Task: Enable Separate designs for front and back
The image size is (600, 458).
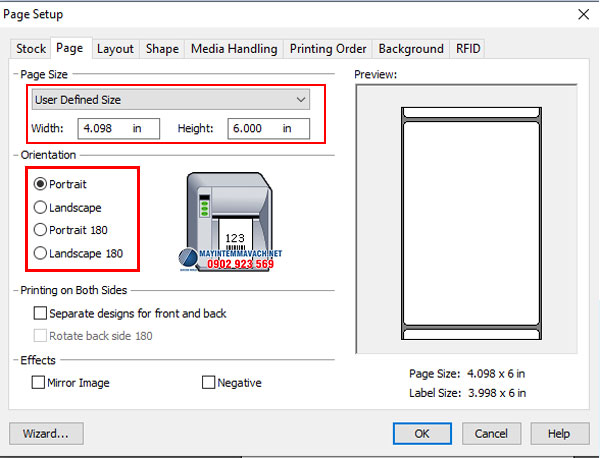Action: coord(40,313)
